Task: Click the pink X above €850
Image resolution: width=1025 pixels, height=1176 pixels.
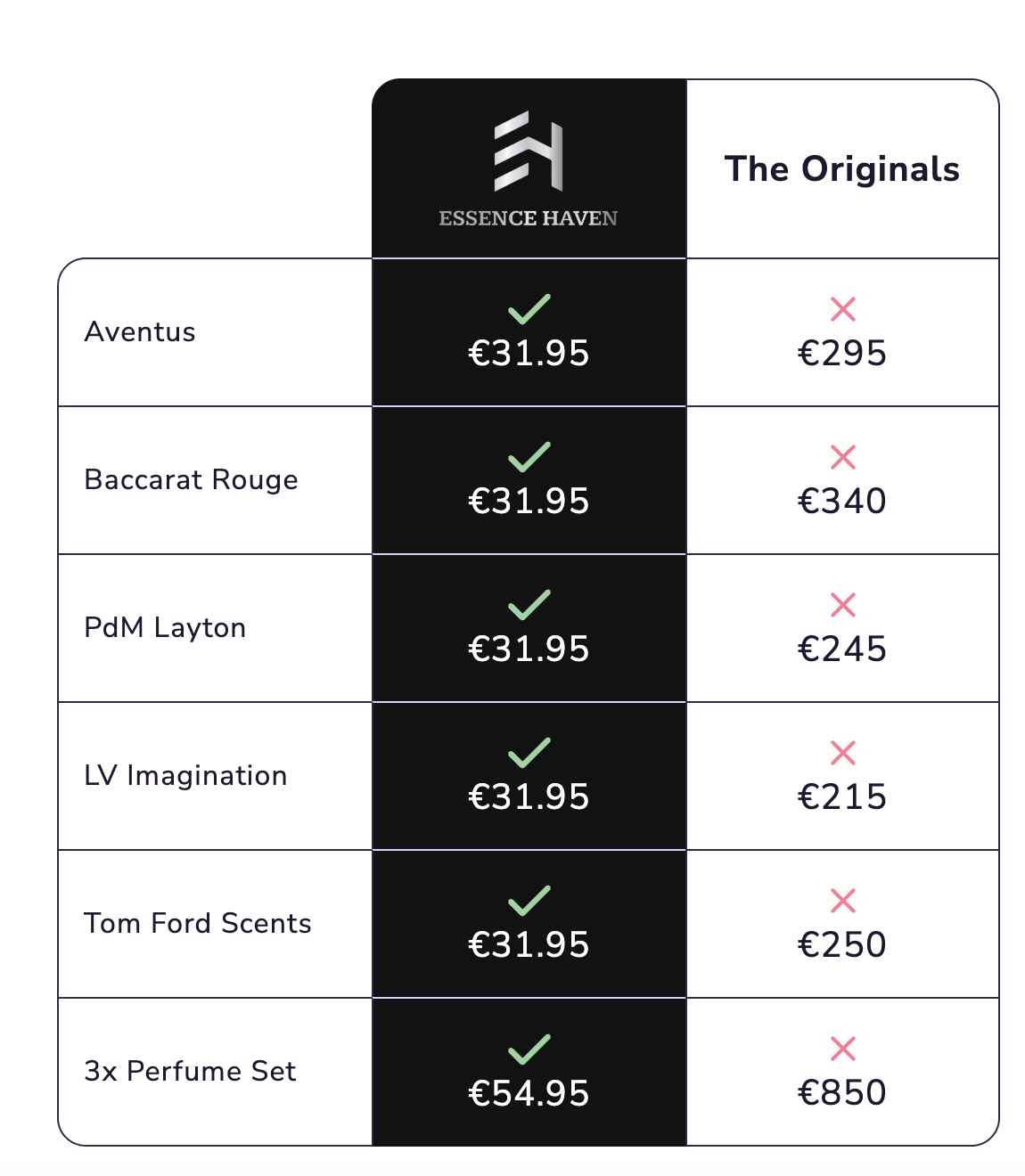Action: (842, 1049)
